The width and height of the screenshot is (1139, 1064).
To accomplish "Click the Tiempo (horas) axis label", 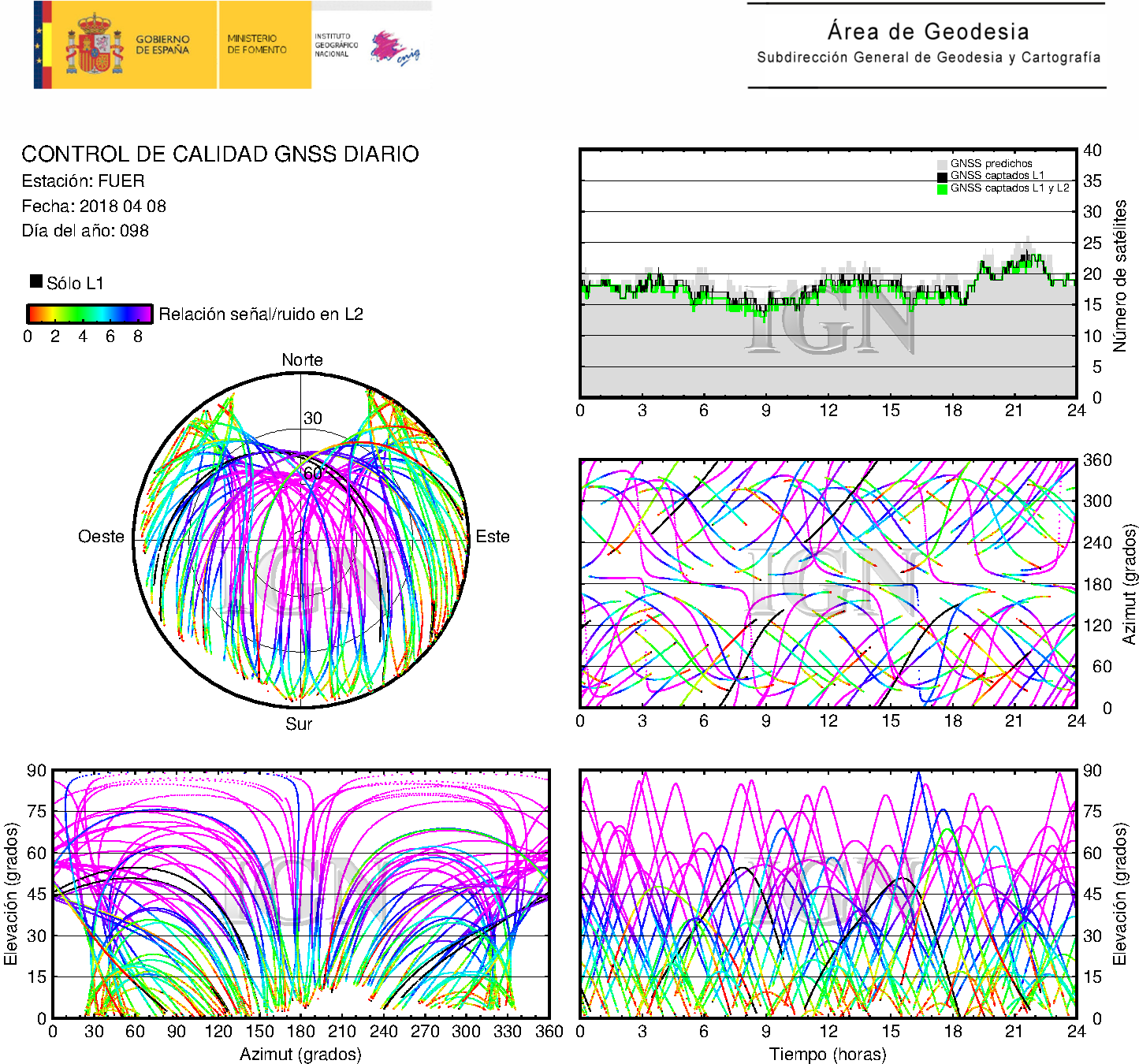I will pyautogui.click(x=828, y=1054).
